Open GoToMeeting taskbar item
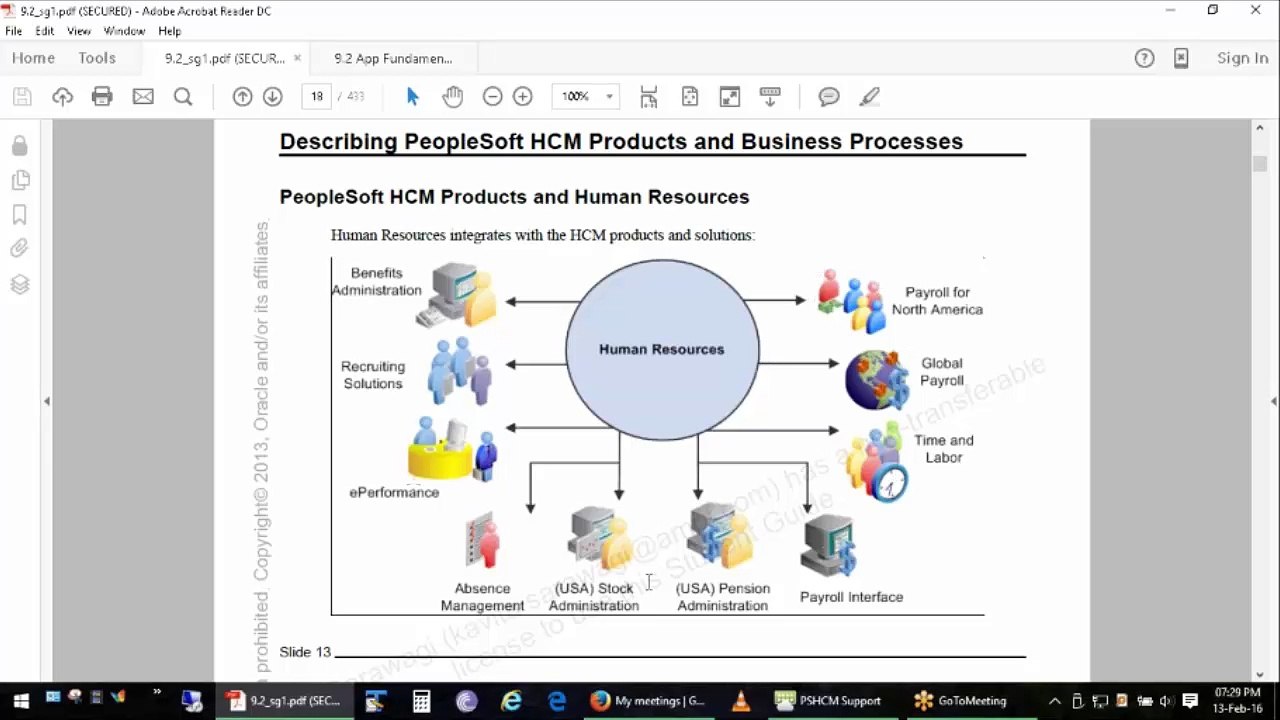This screenshot has width=1280, height=720. click(x=961, y=701)
